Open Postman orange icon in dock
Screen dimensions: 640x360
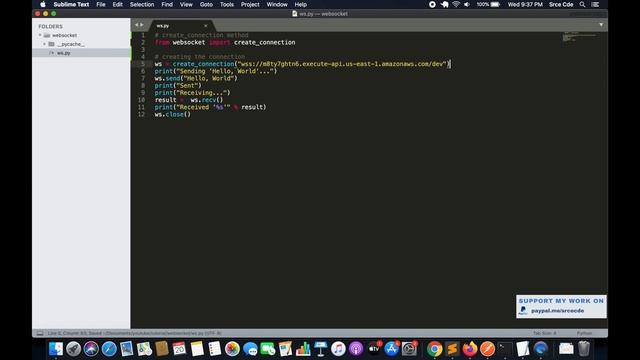pos(487,349)
